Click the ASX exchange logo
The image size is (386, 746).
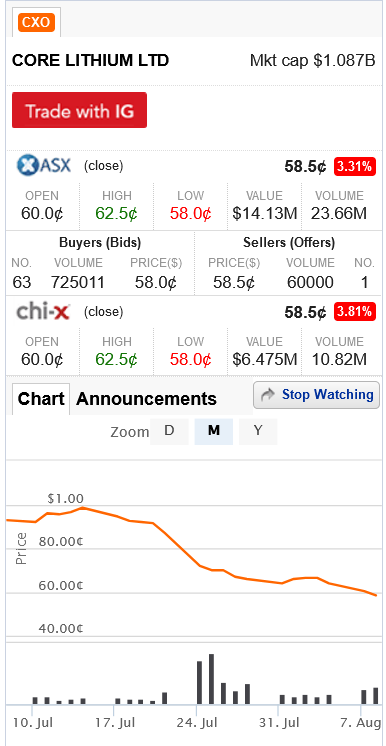coord(44,166)
